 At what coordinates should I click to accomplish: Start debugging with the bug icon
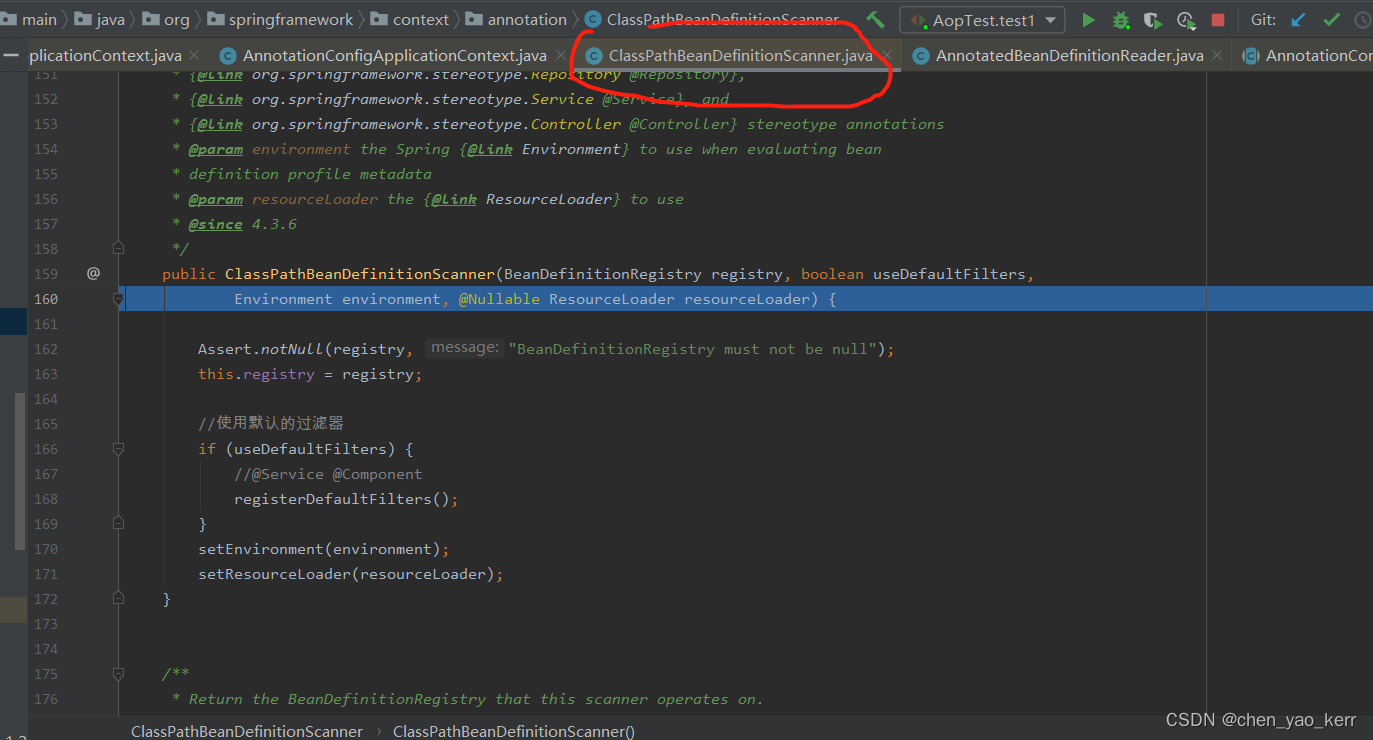1121,20
